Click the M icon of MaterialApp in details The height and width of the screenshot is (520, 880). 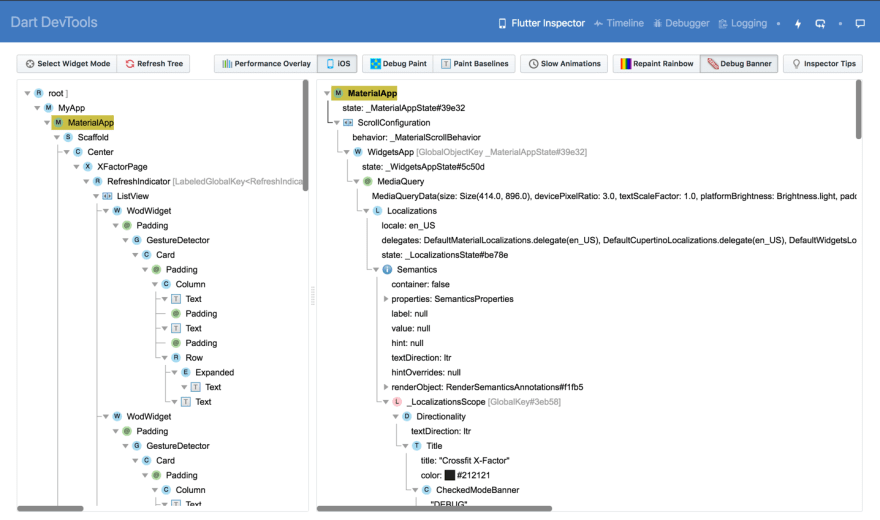(338, 93)
